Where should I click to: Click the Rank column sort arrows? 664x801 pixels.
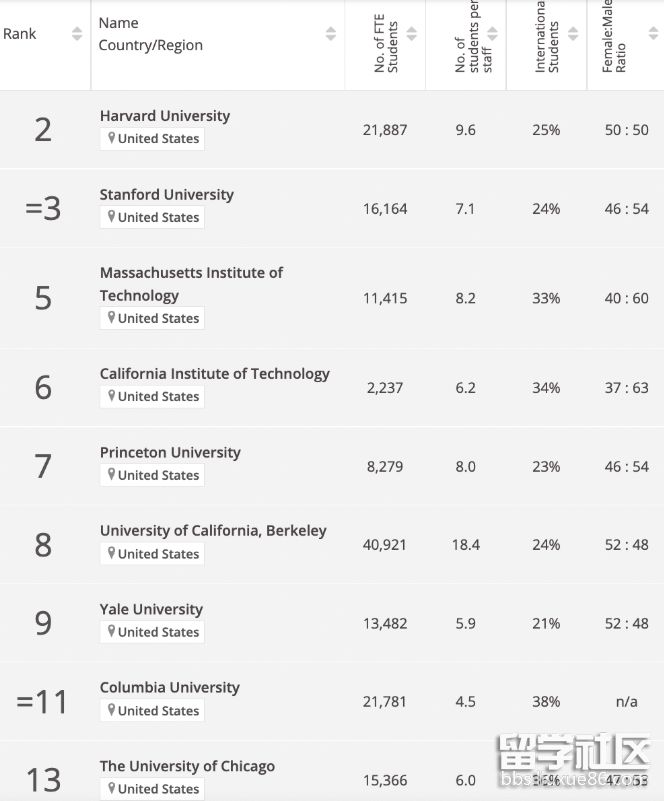[77, 34]
